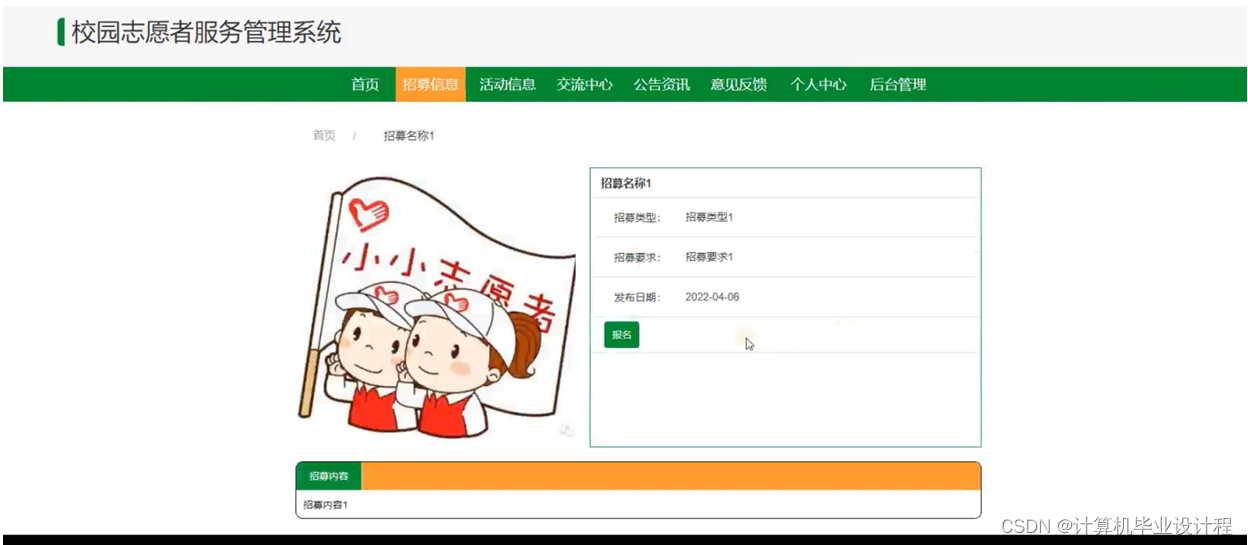Click the 招募要求1 value text
1248x545 pixels.
tap(709, 257)
